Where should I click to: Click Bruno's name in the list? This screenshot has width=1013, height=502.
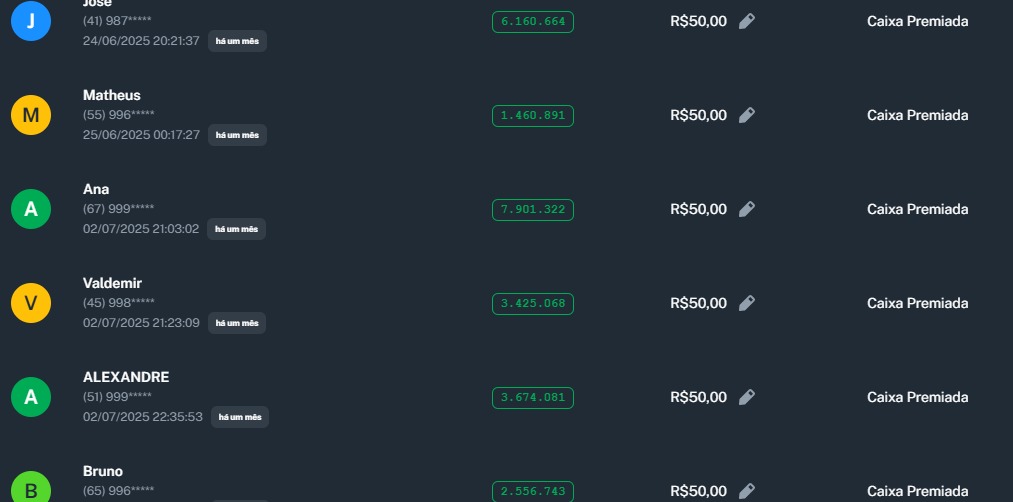[x=103, y=471]
